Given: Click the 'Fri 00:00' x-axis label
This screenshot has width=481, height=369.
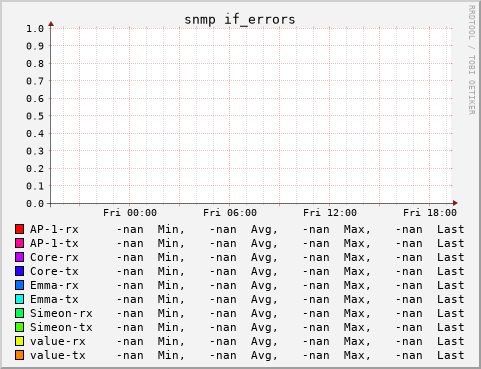Looking at the screenshot, I should point(130,213).
